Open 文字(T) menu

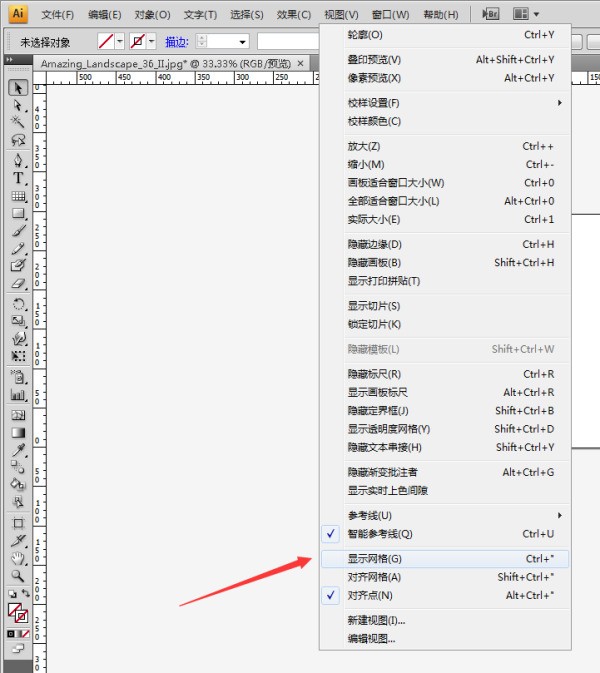[200, 15]
